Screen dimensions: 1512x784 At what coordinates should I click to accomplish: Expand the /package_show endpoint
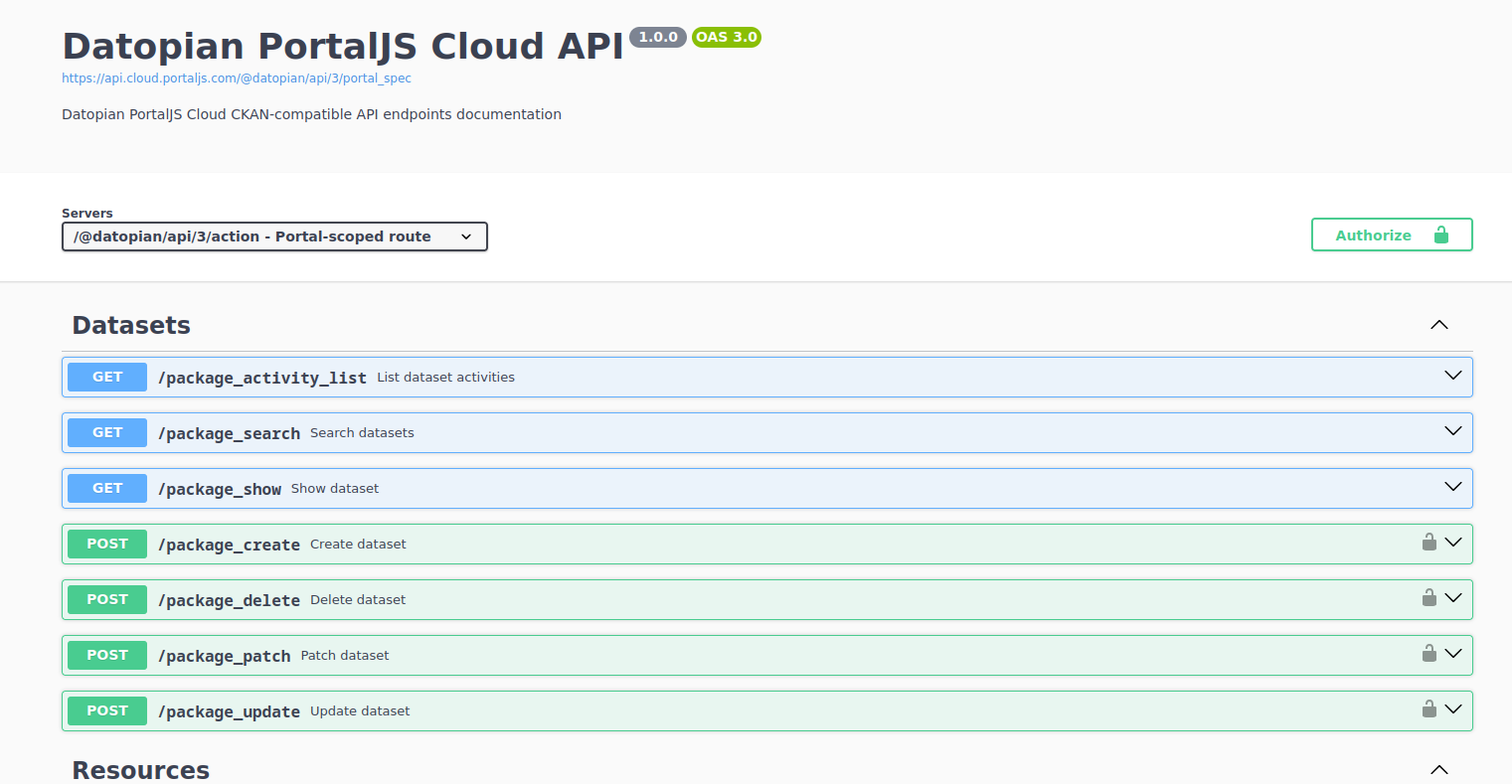pyautogui.click(x=1452, y=488)
